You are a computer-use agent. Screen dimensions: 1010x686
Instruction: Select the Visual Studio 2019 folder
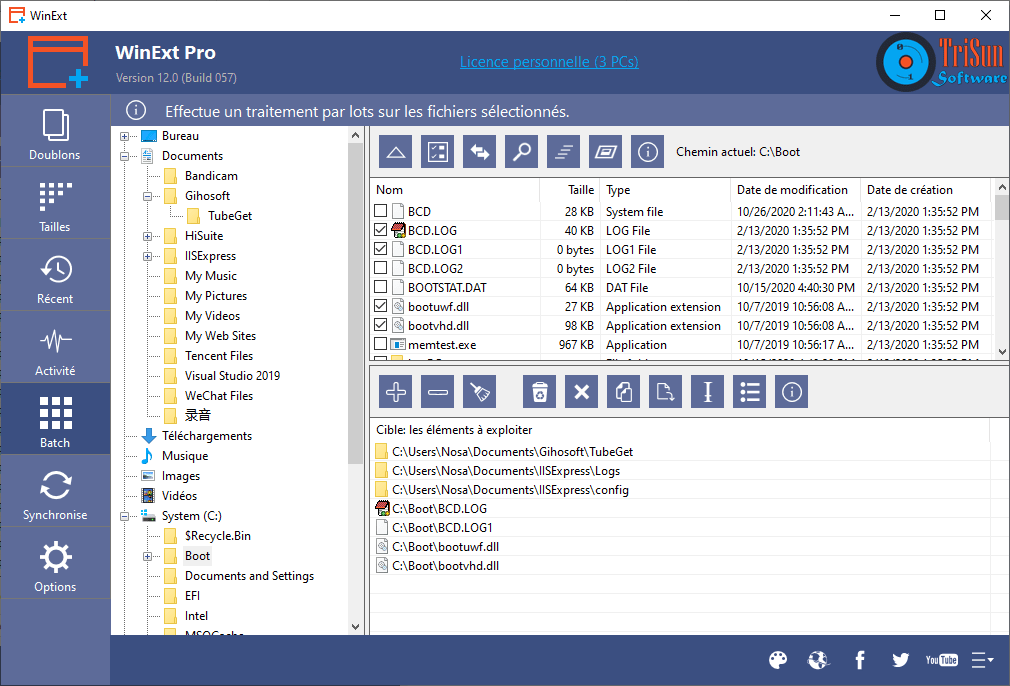pyautogui.click(x=233, y=376)
